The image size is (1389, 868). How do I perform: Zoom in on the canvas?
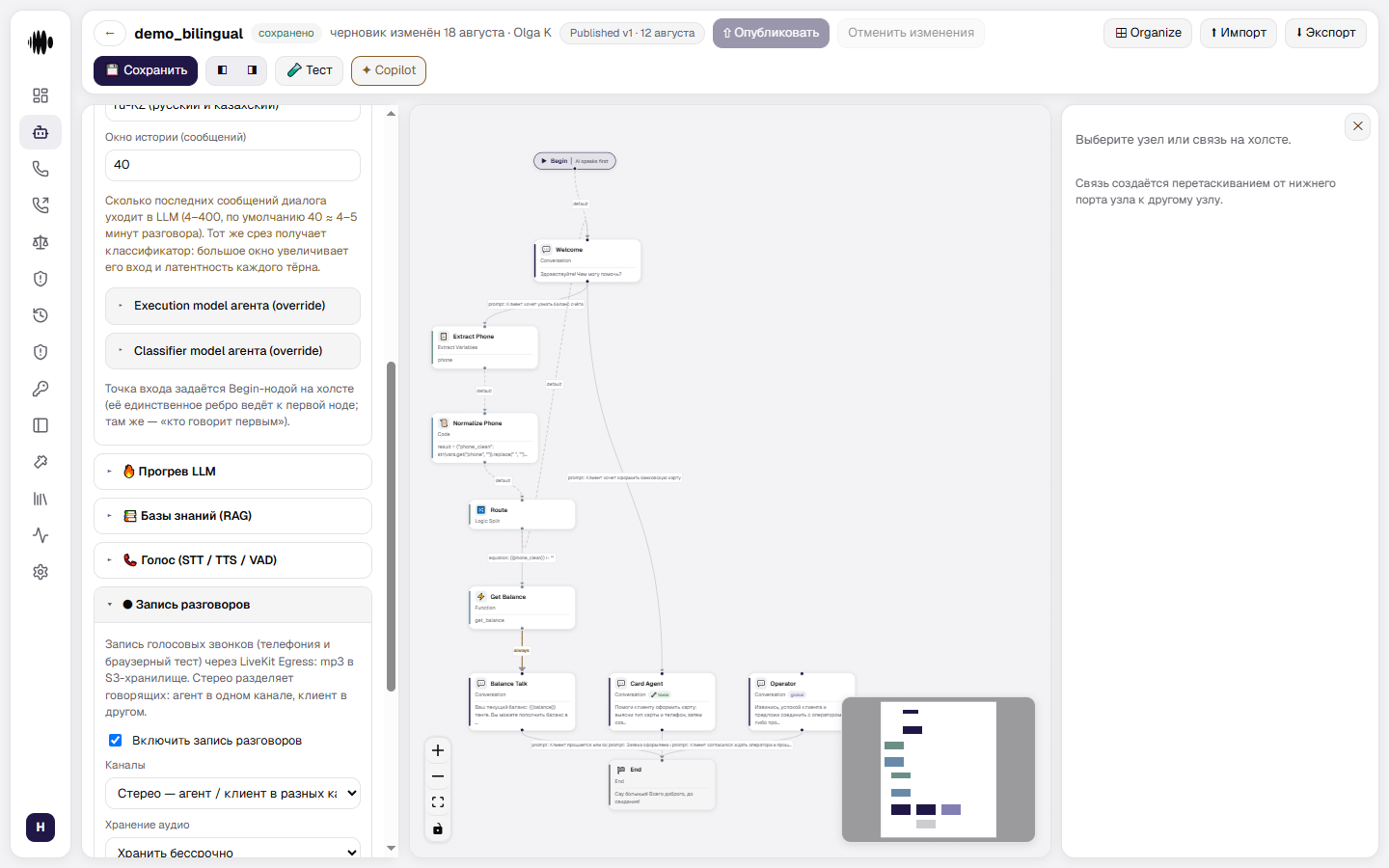438,750
